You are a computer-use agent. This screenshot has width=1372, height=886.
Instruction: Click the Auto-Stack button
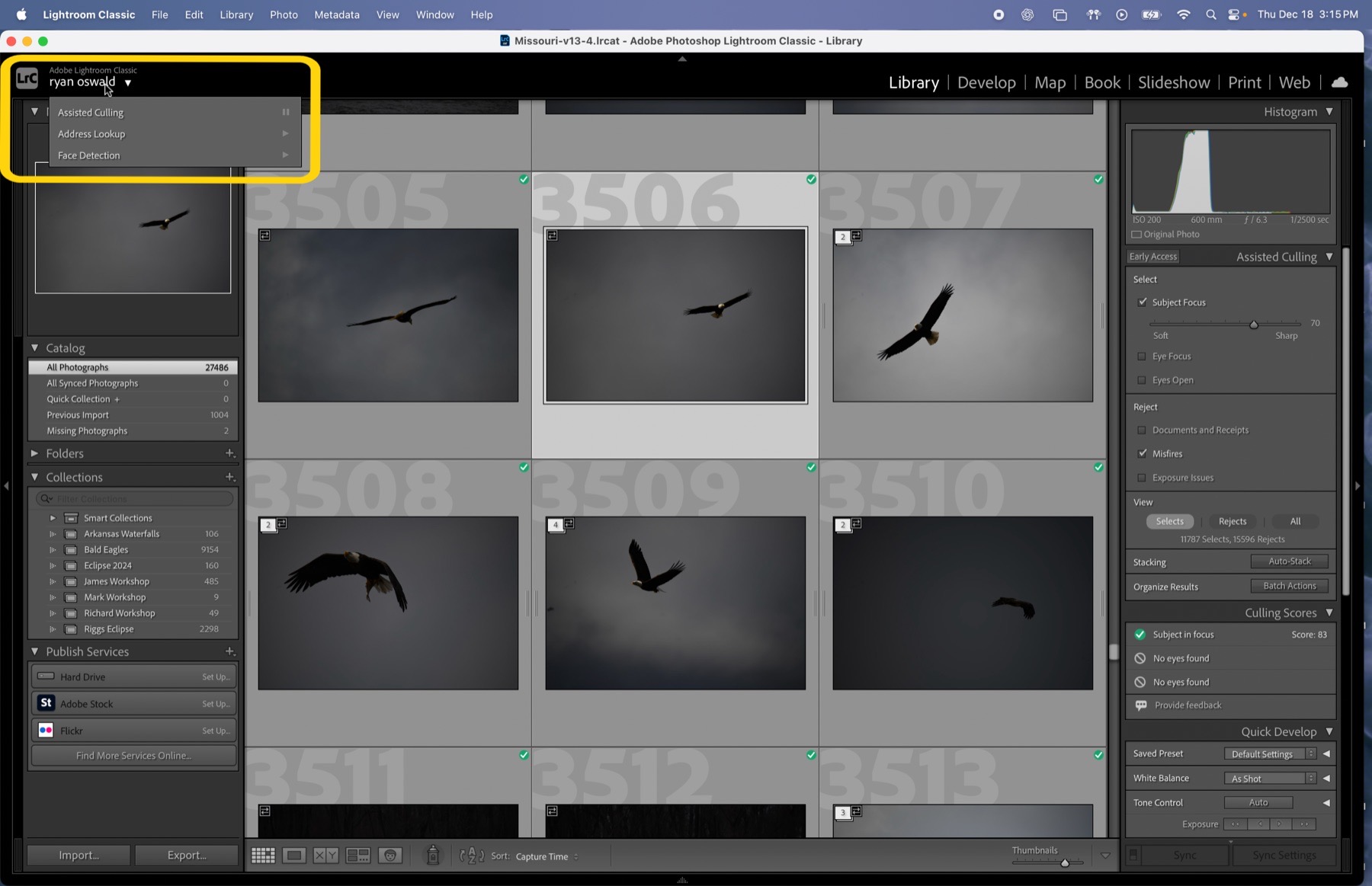(1289, 561)
